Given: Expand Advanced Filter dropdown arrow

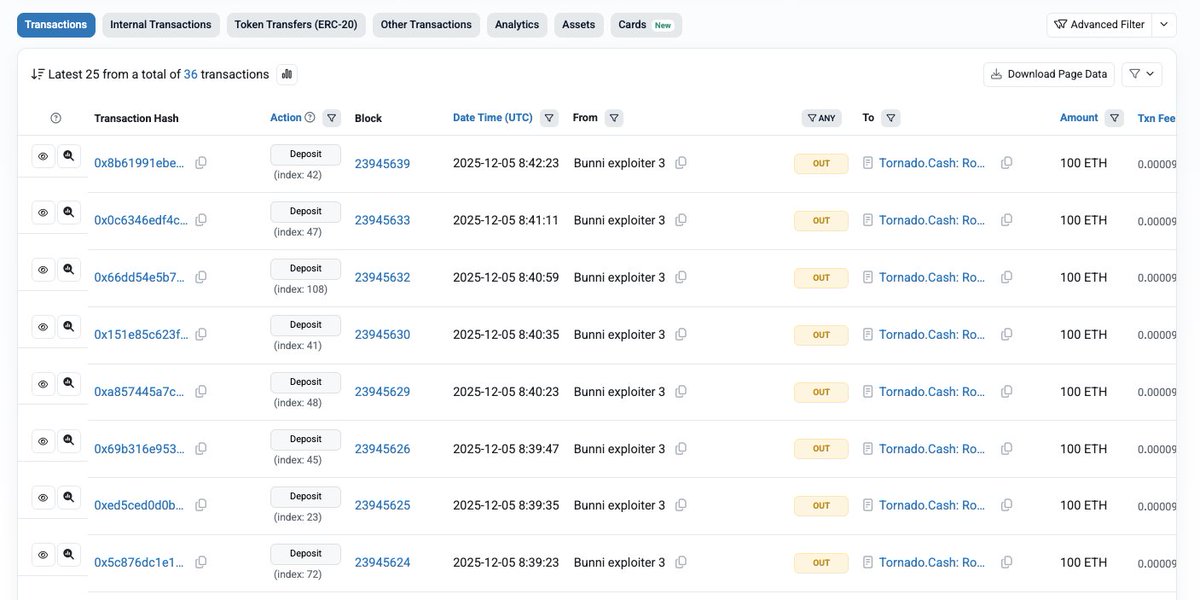Looking at the screenshot, I should (x=1164, y=25).
